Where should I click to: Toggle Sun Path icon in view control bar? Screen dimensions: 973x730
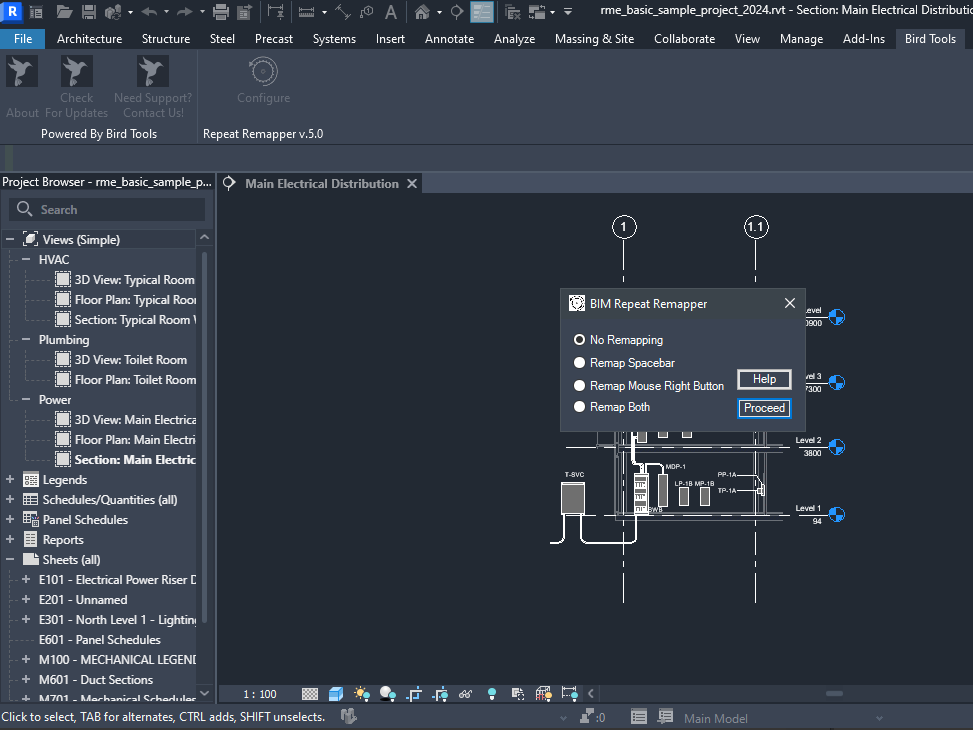[362, 694]
